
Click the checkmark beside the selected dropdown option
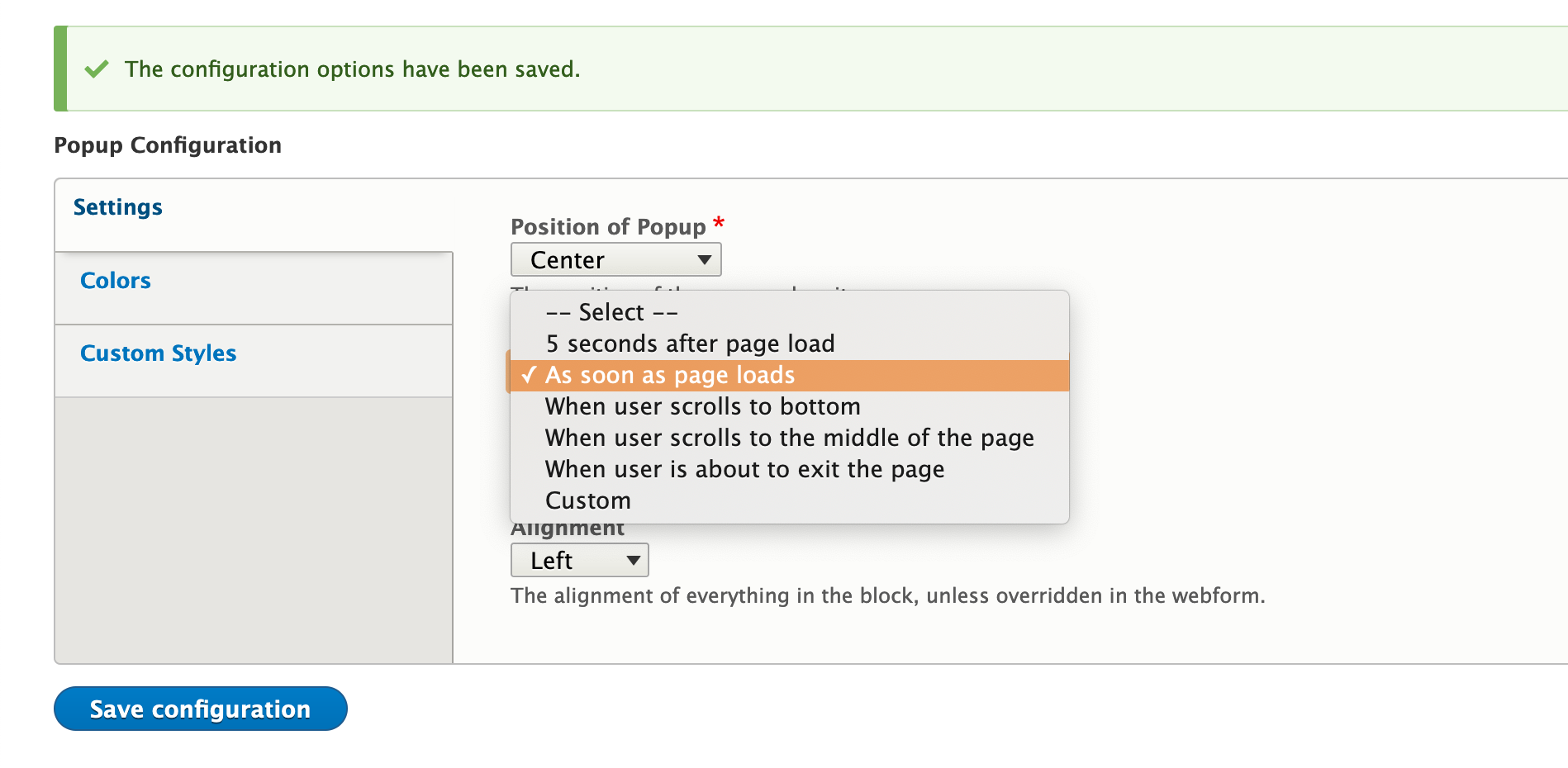[x=529, y=376]
